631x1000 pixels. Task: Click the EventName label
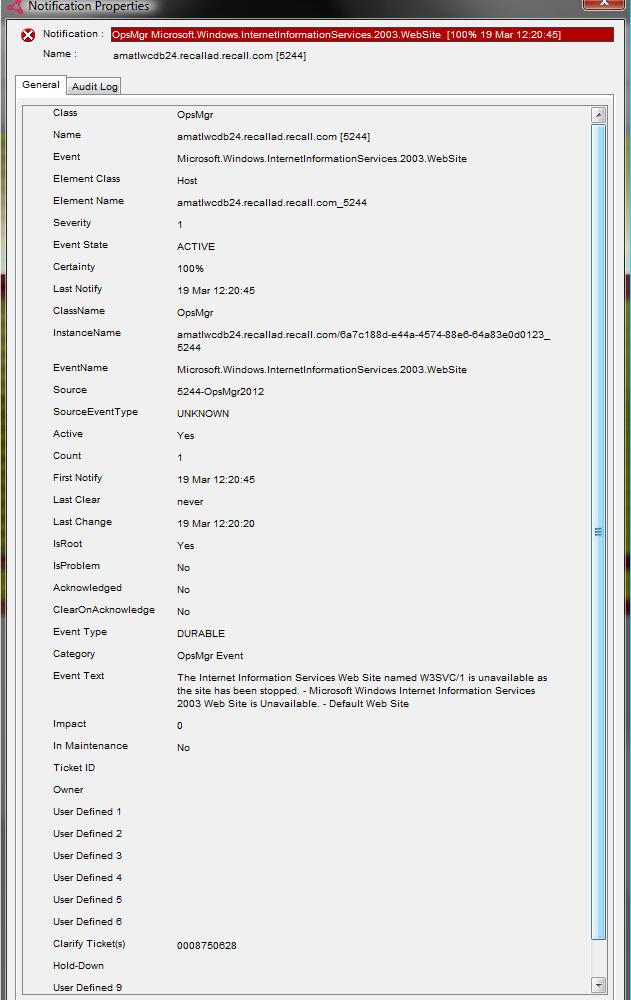tap(80, 367)
